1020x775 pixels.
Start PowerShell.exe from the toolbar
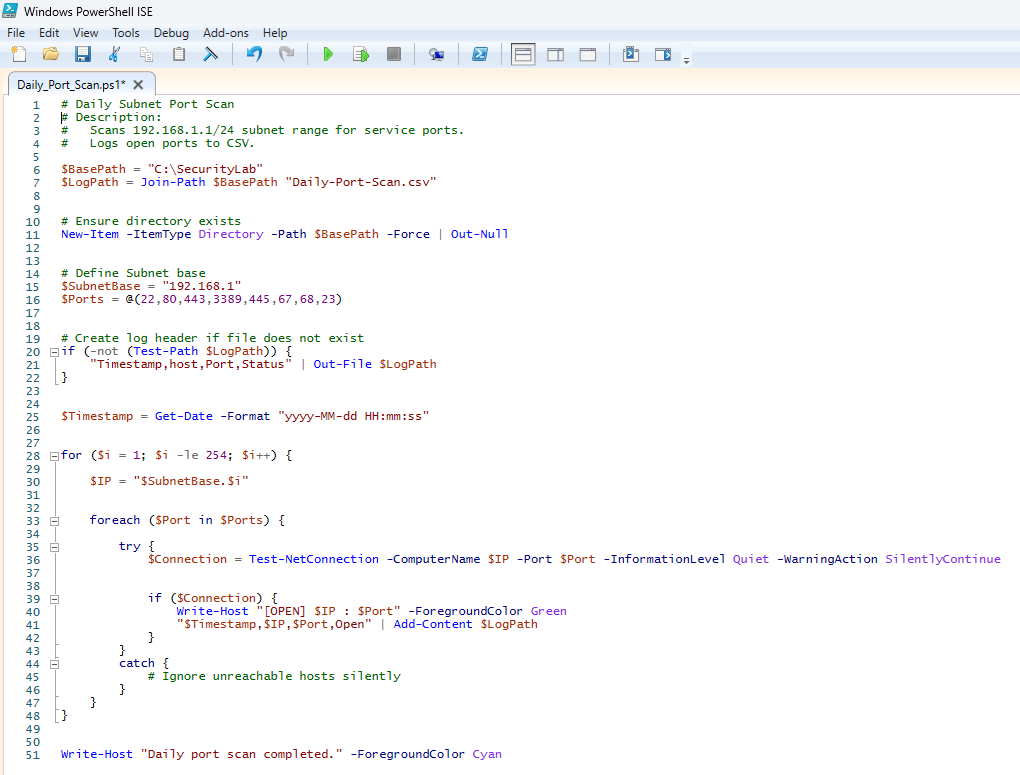coord(480,54)
